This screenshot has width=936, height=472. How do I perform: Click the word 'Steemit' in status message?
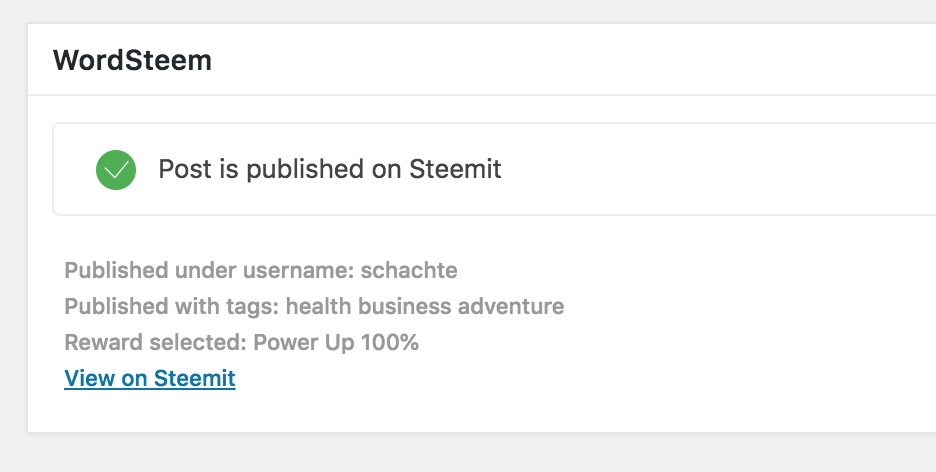click(455, 169)
